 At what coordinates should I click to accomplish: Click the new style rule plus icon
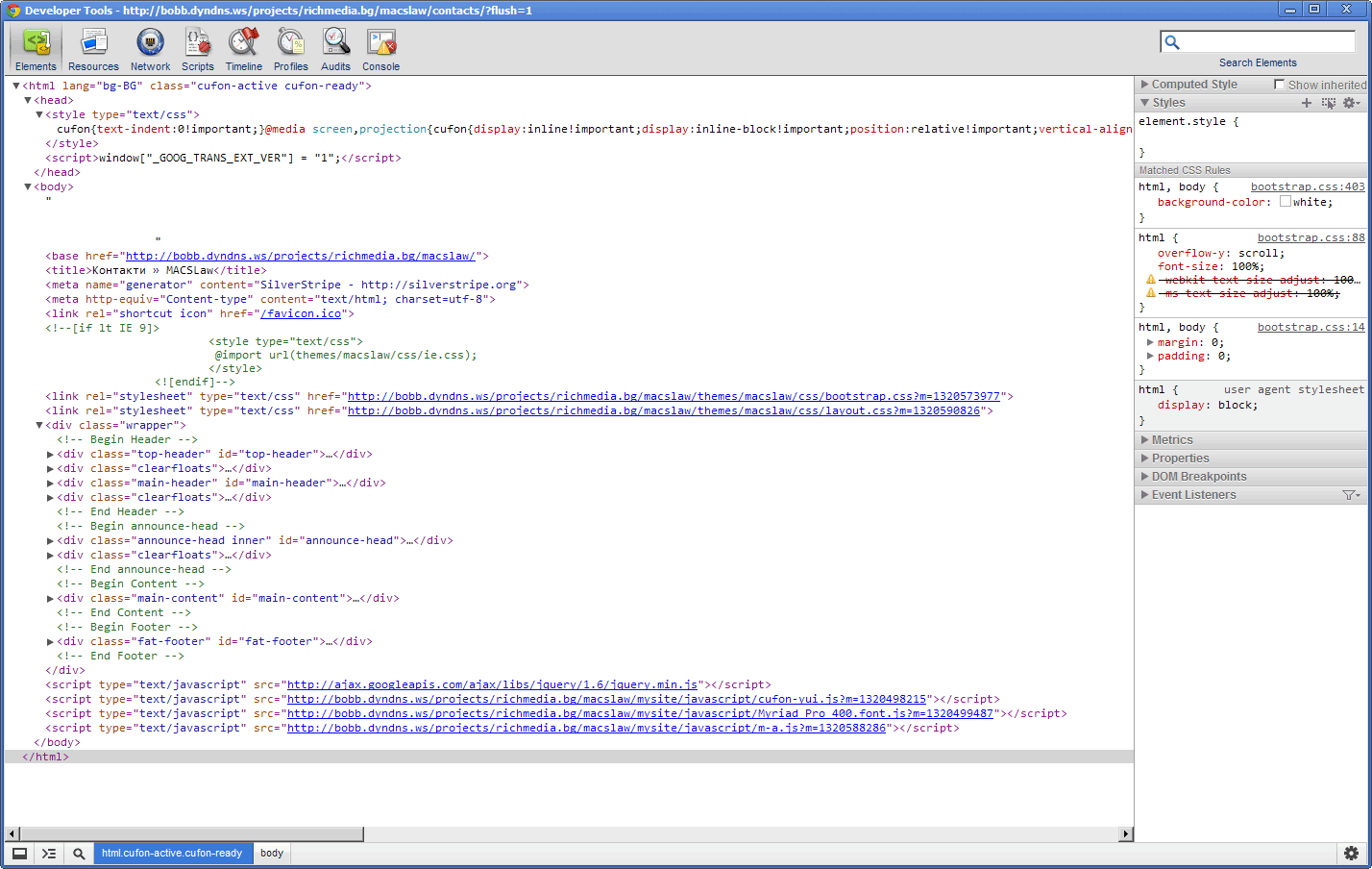pos(1307,103)
